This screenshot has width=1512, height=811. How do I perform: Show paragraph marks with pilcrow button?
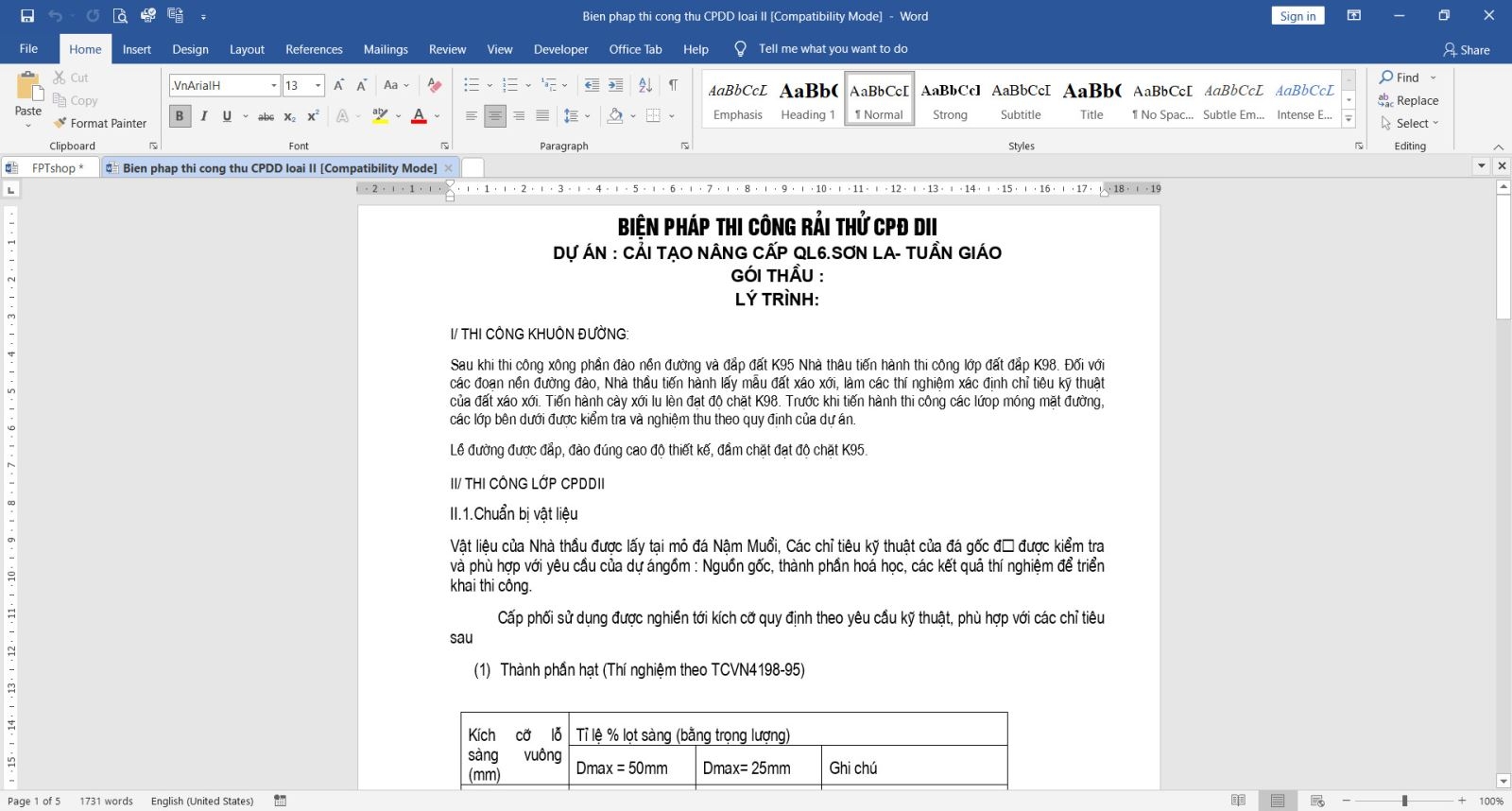(x=673, y=85)
